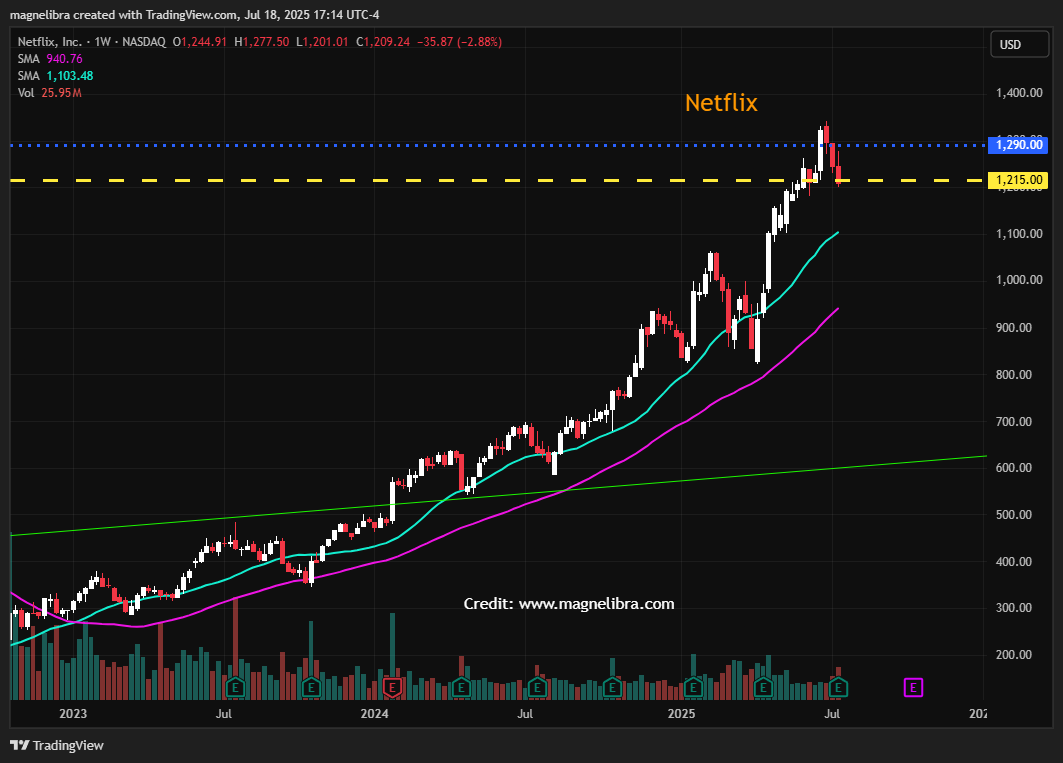Click the SMA 940.76 legend entry
This screenshot has height=763, width=1063.
(50, 59)
